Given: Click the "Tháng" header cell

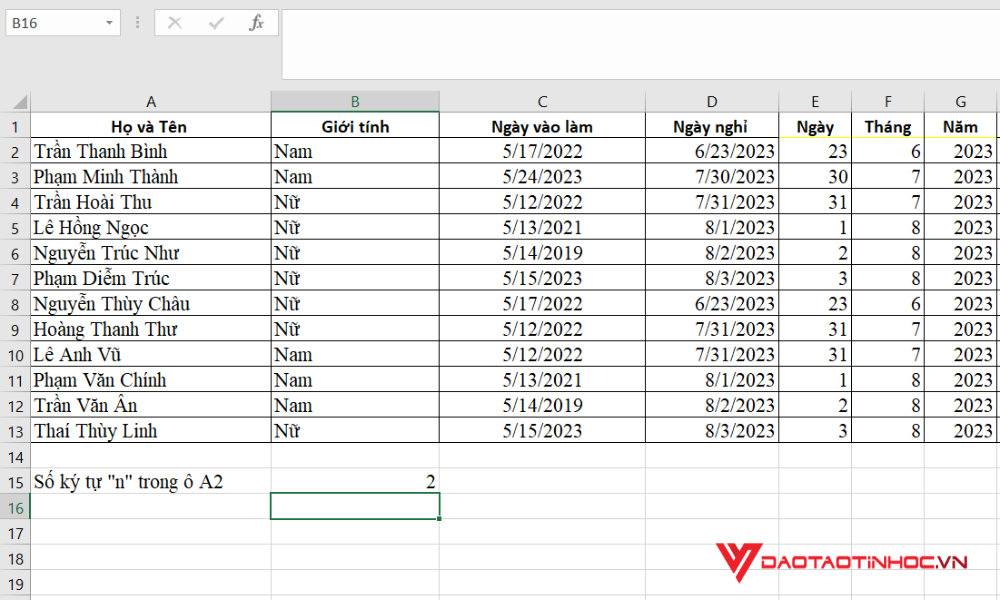Looking at the screenshot, I should (x=888, y=126).
